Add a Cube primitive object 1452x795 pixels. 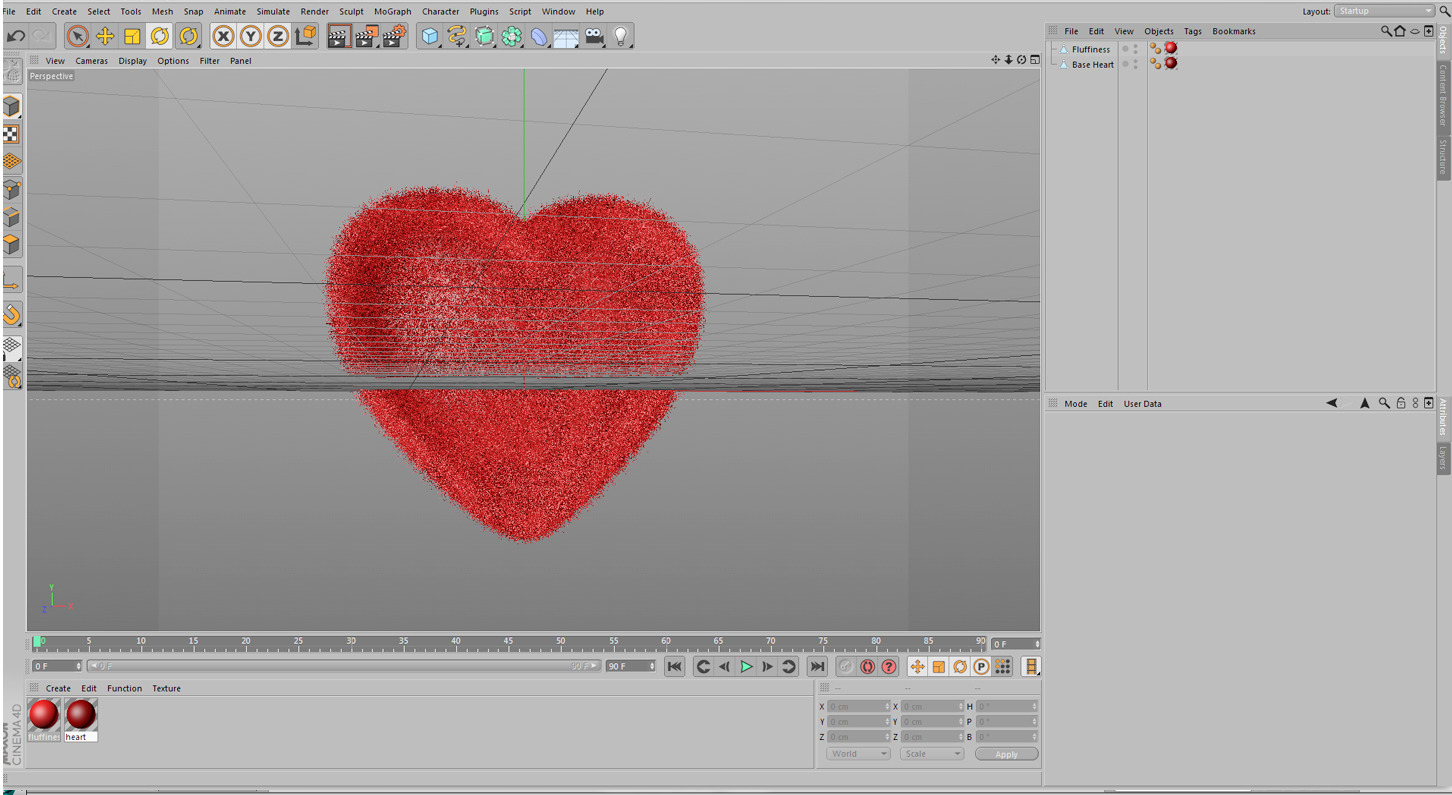pos(430,37)
